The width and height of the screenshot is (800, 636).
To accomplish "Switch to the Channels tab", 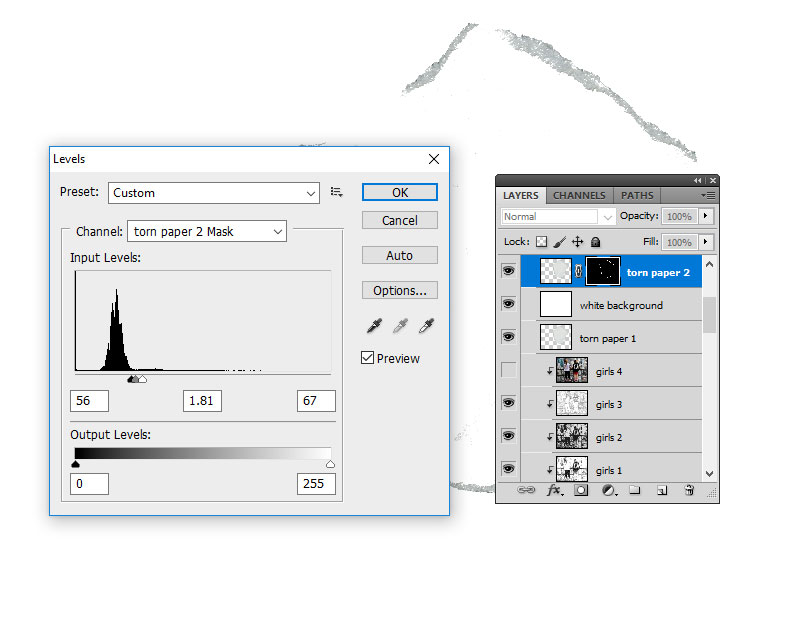I will tap(579, 196).
